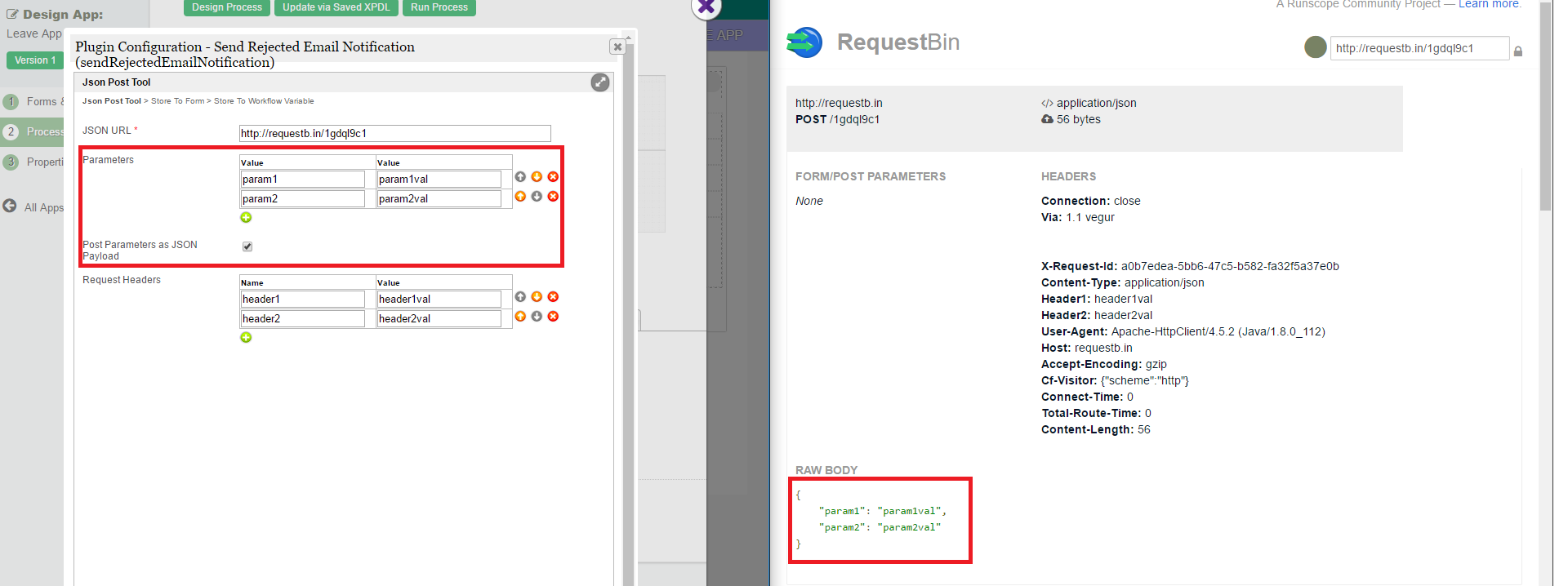Move param2 row up with orange arrow

[x=520, y=197]
